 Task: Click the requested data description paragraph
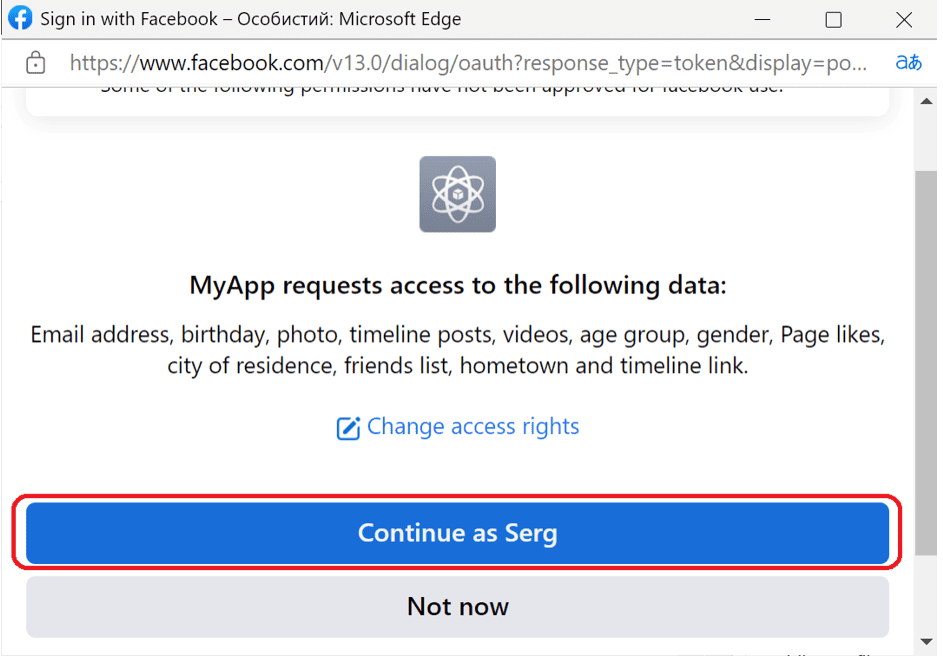point(458,350)
